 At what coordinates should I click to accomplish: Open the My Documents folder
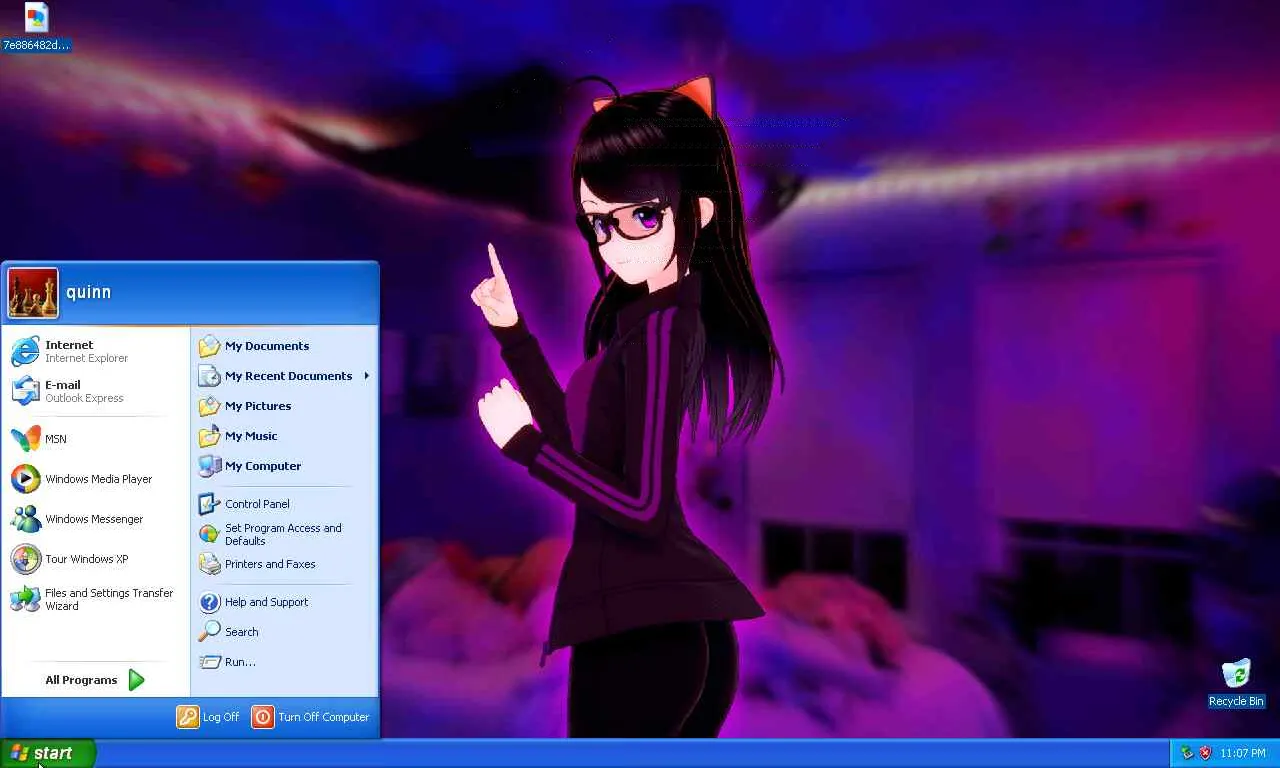click(284, 346)
